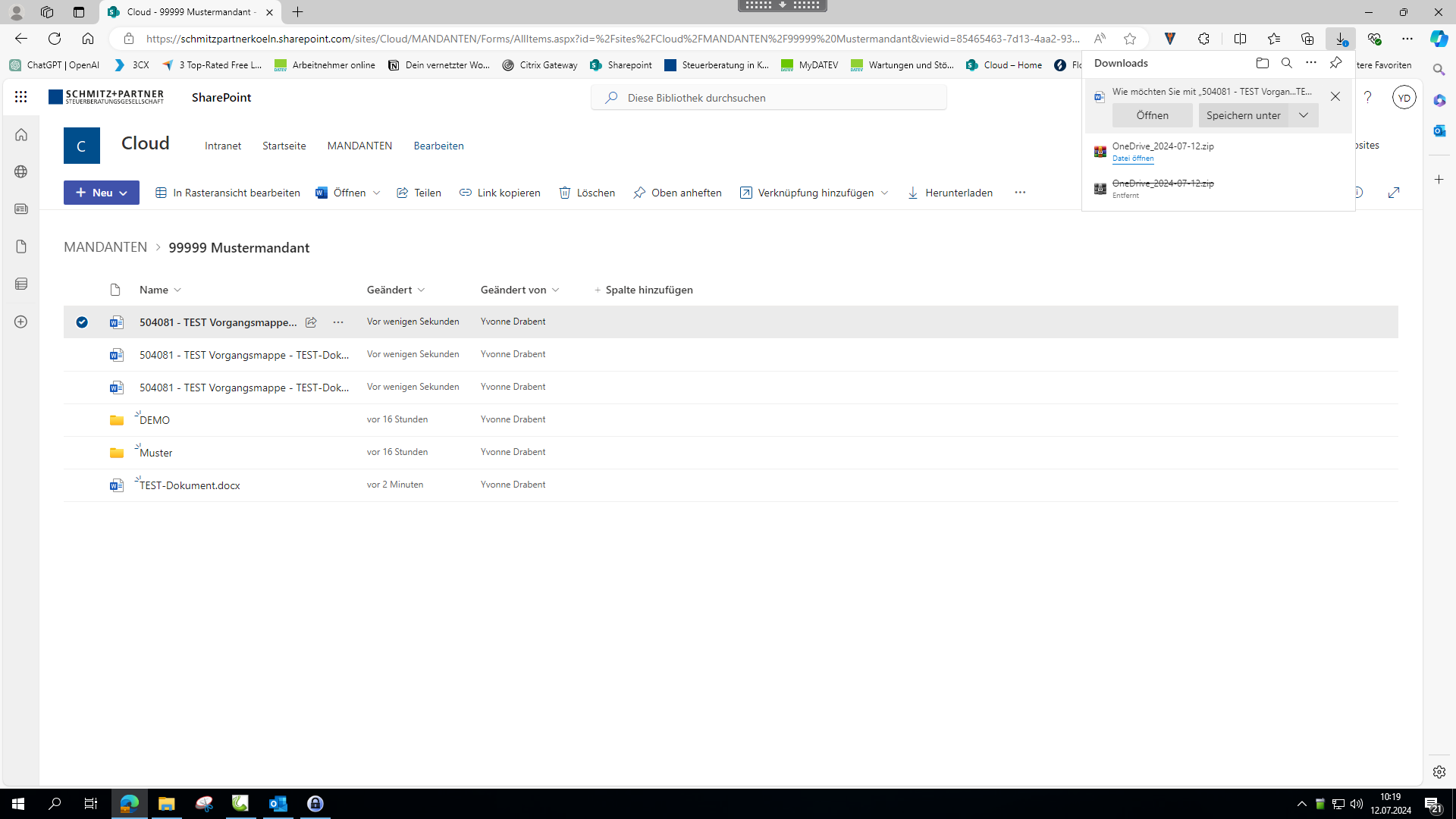Image resolution: width=1456 pixels, height=819 pixels.
Task: Open the SharePoint app launcher waffle icon
Action: (x=20, y=97)
